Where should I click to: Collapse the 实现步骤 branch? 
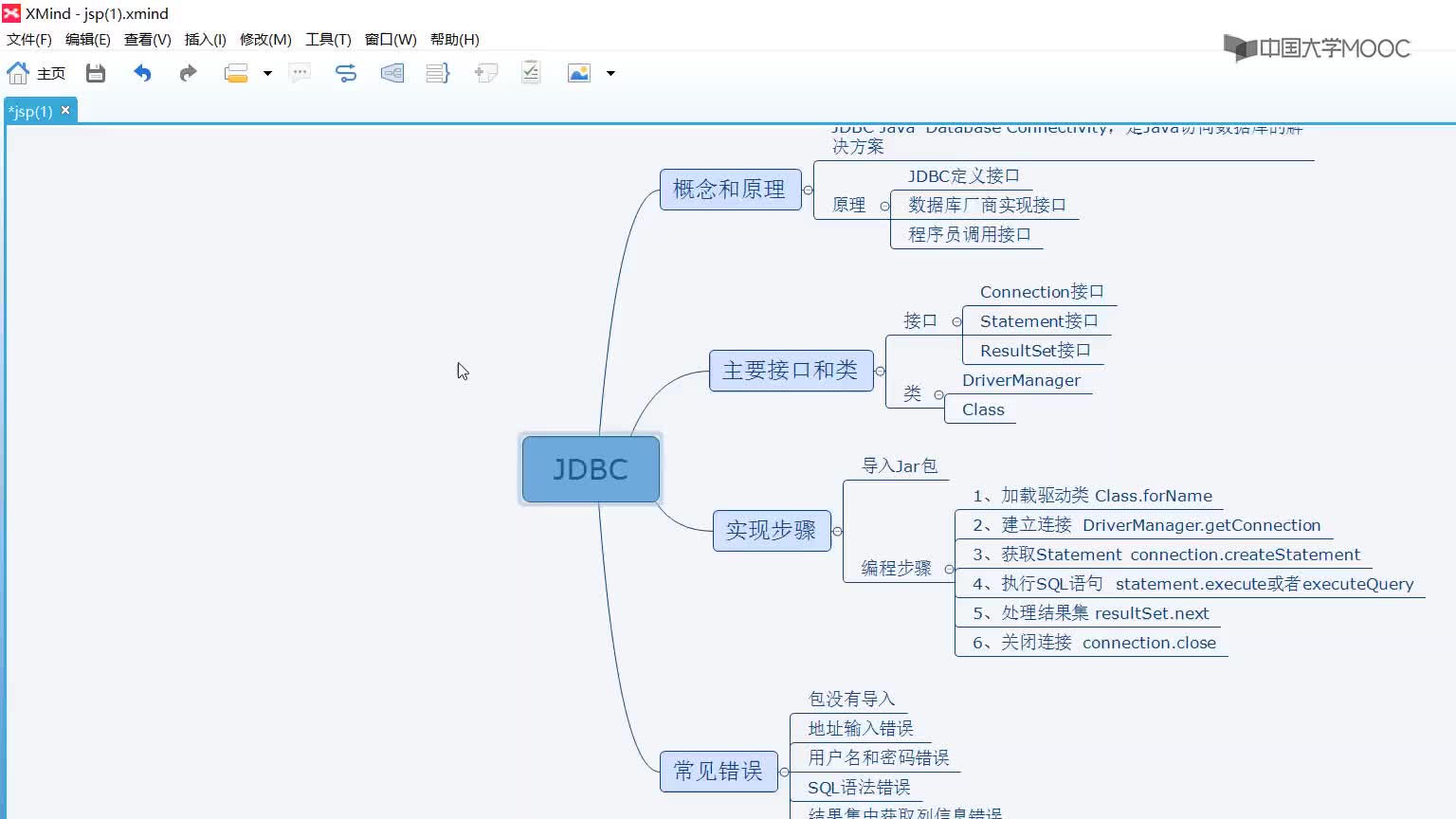tap(837, 531)
